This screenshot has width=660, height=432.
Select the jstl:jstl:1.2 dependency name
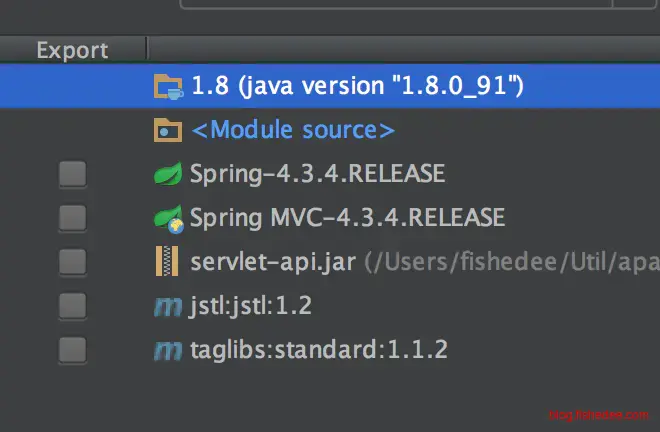coord(251,305)
